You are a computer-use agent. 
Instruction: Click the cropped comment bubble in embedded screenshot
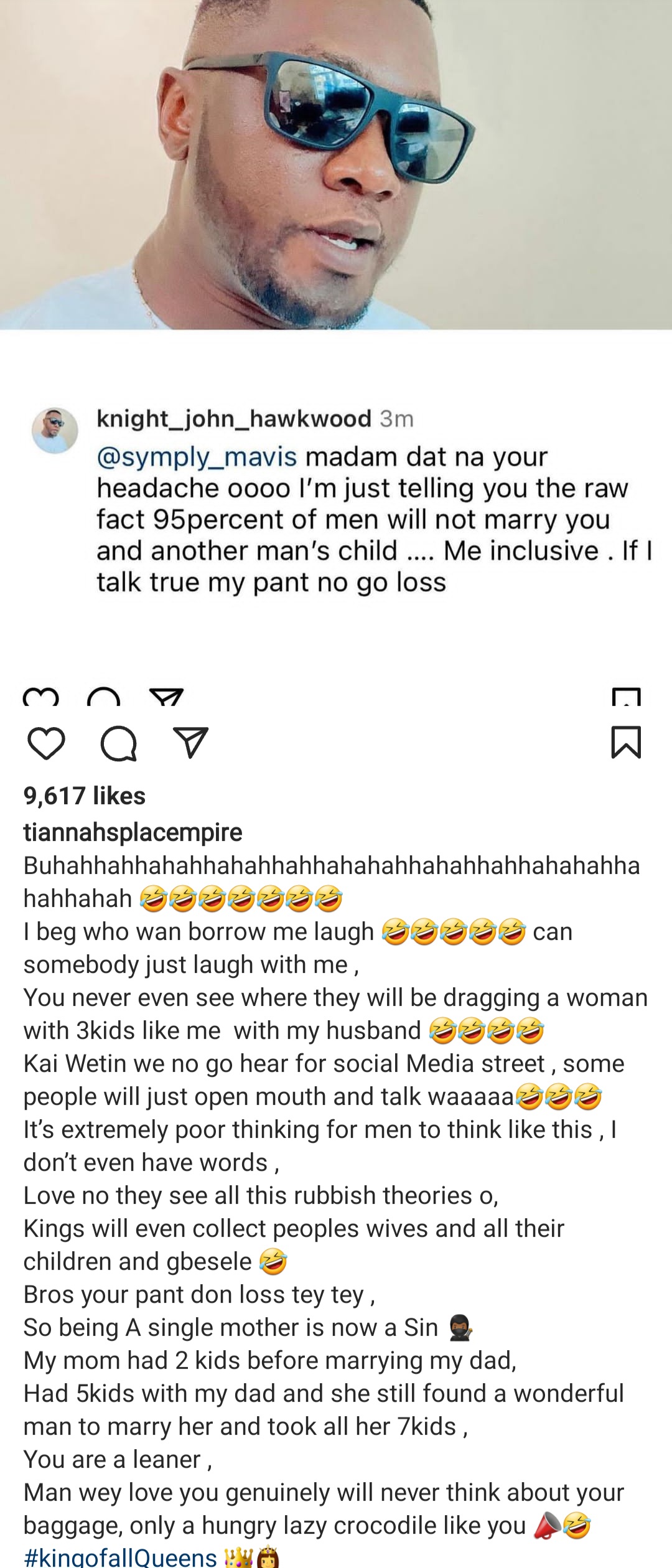coord(104,697)
